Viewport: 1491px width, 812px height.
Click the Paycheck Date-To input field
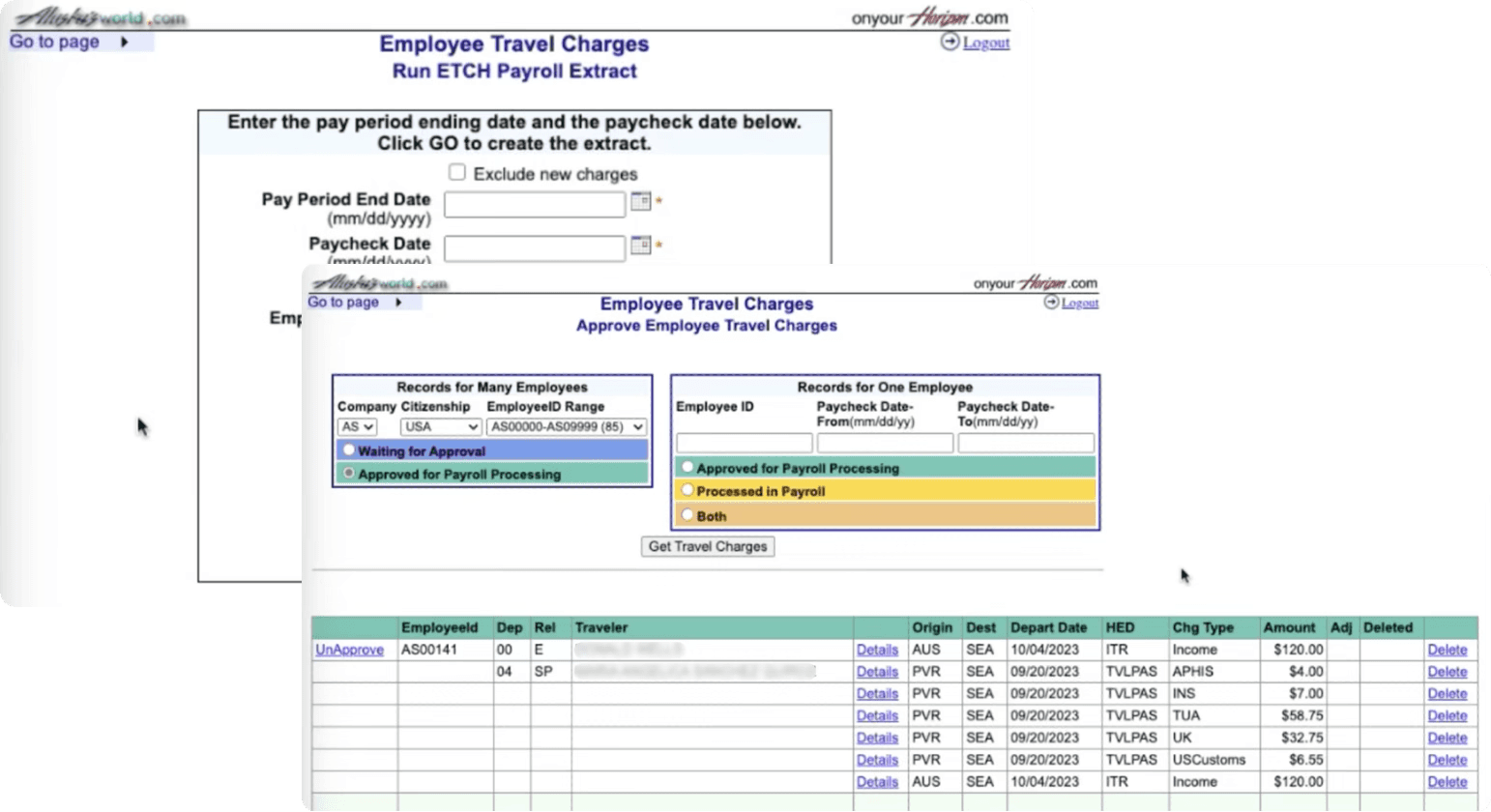coord(1026,443)
